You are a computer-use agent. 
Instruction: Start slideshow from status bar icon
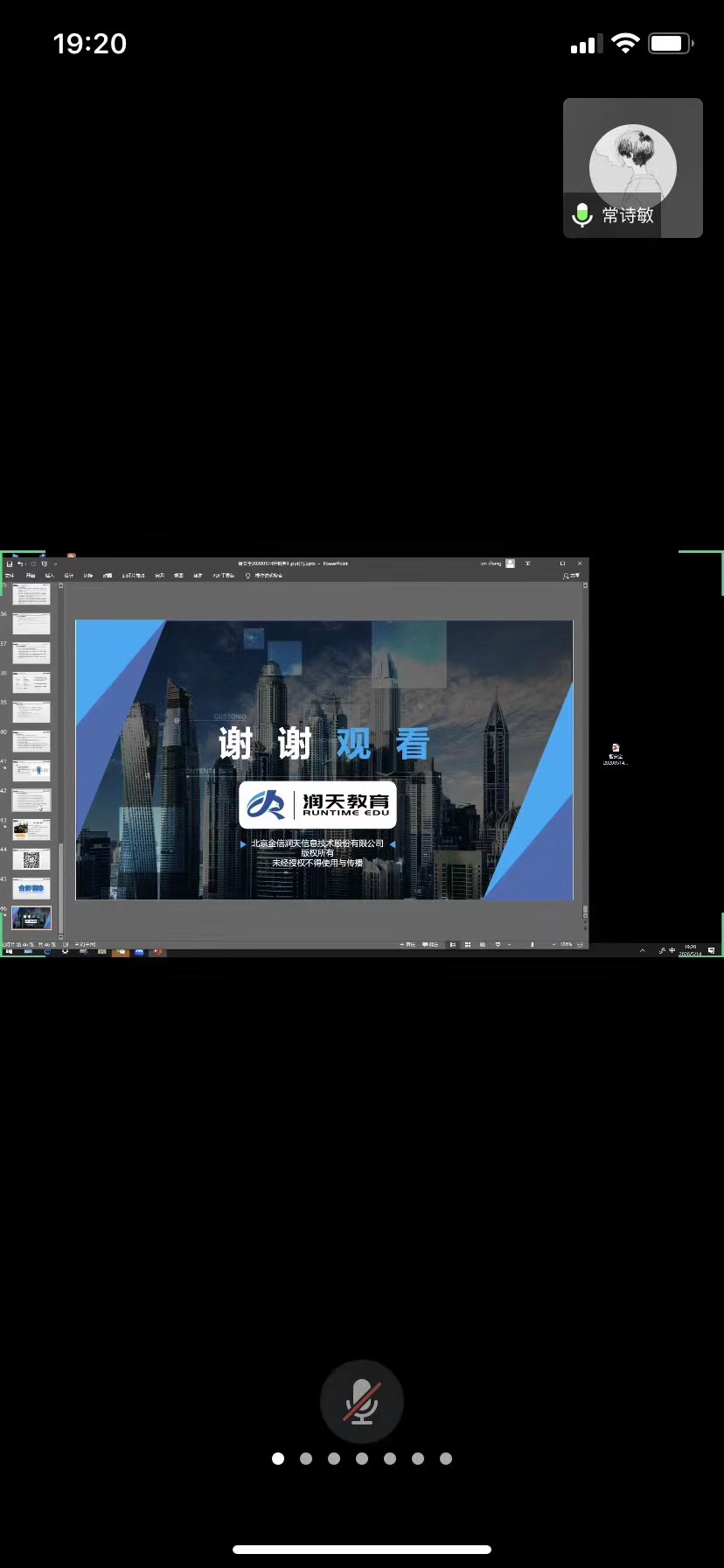click(x=498, y=945)
